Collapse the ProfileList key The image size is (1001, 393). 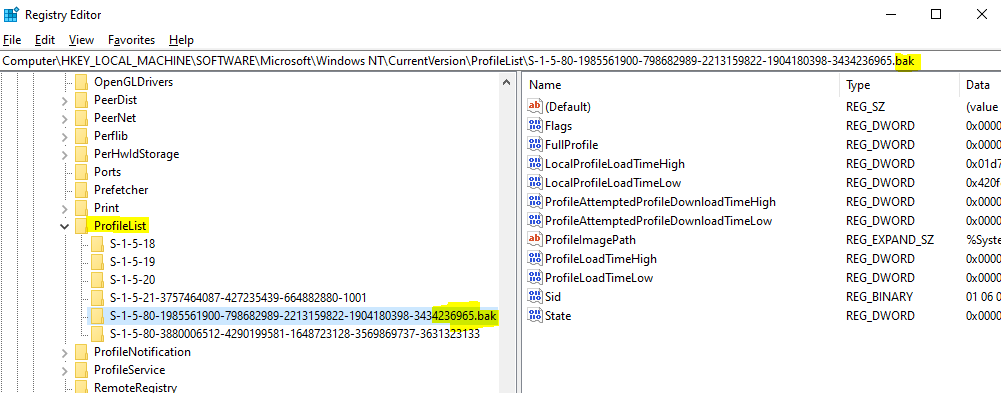coord(64,226)
